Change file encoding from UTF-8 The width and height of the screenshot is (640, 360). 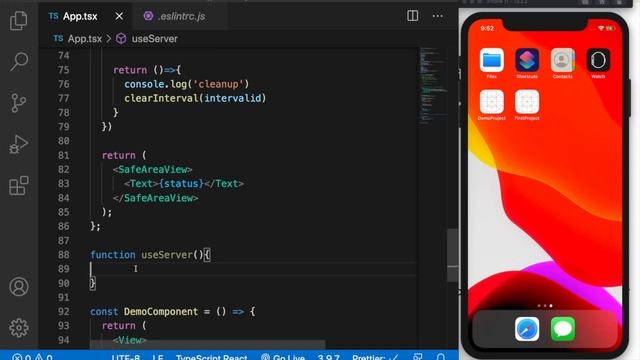coord(126,357)
